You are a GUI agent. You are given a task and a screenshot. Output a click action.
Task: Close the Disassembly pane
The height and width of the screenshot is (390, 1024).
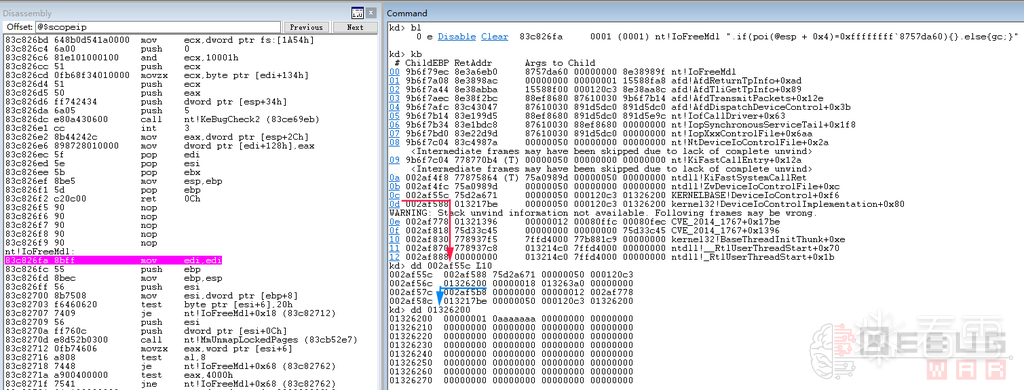[372, 13]
